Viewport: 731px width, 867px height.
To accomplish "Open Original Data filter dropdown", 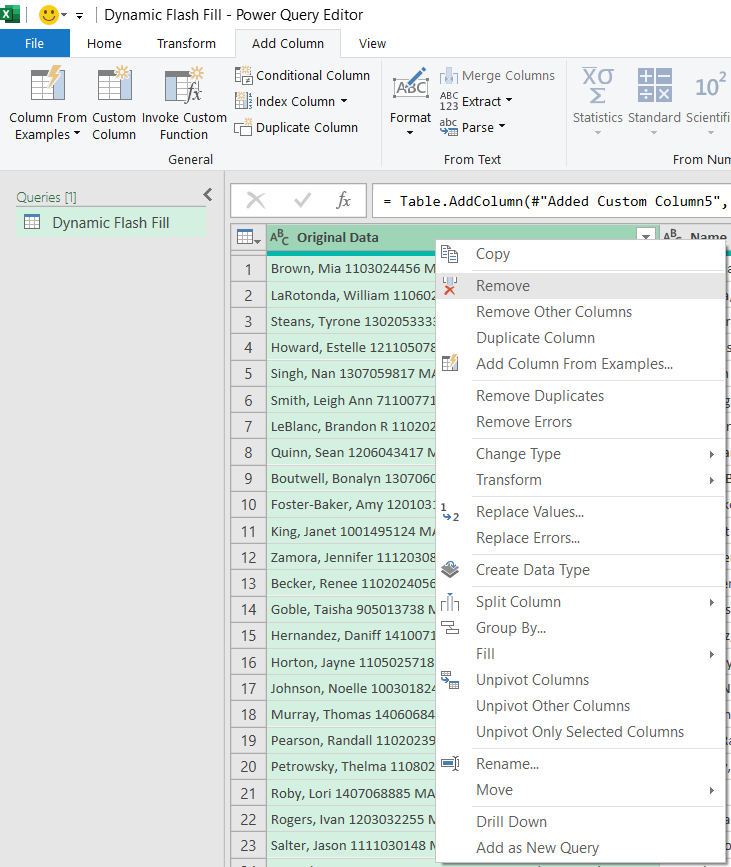I will tap(646, 237).
